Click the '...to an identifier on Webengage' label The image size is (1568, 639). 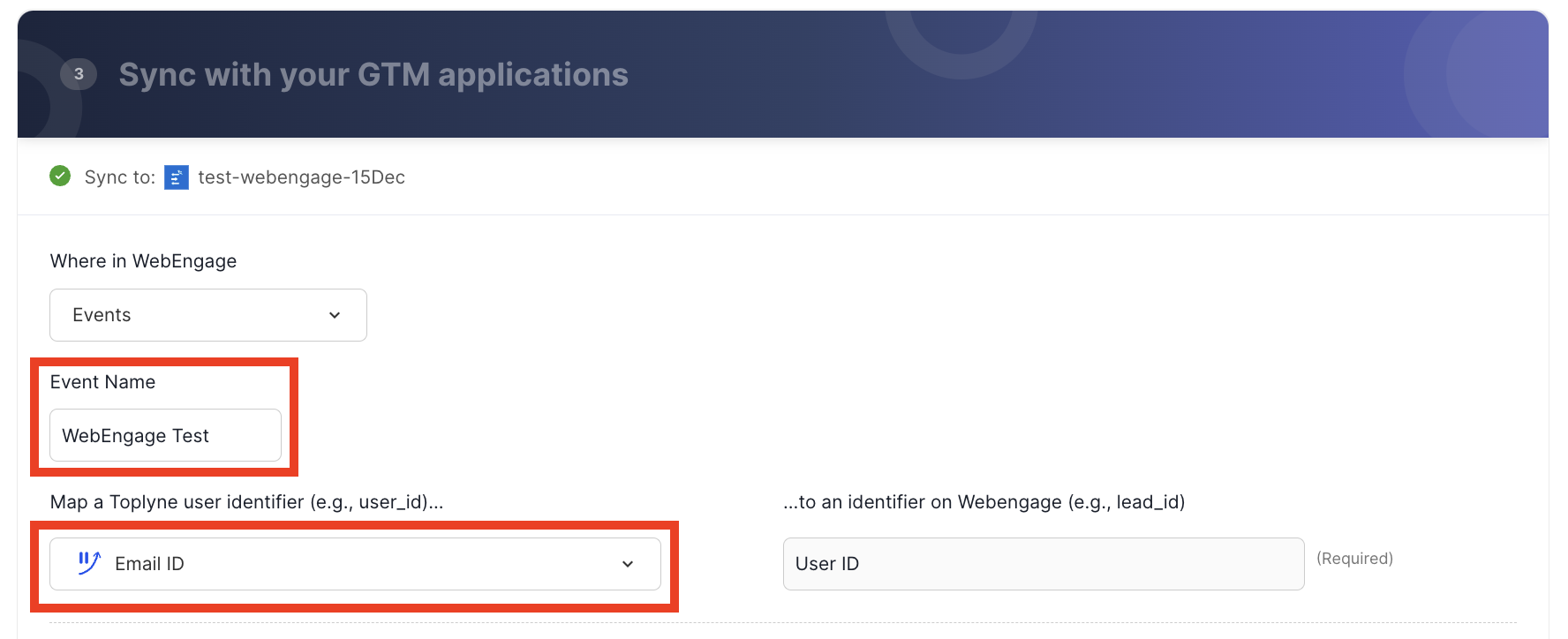tap(984, 502)
